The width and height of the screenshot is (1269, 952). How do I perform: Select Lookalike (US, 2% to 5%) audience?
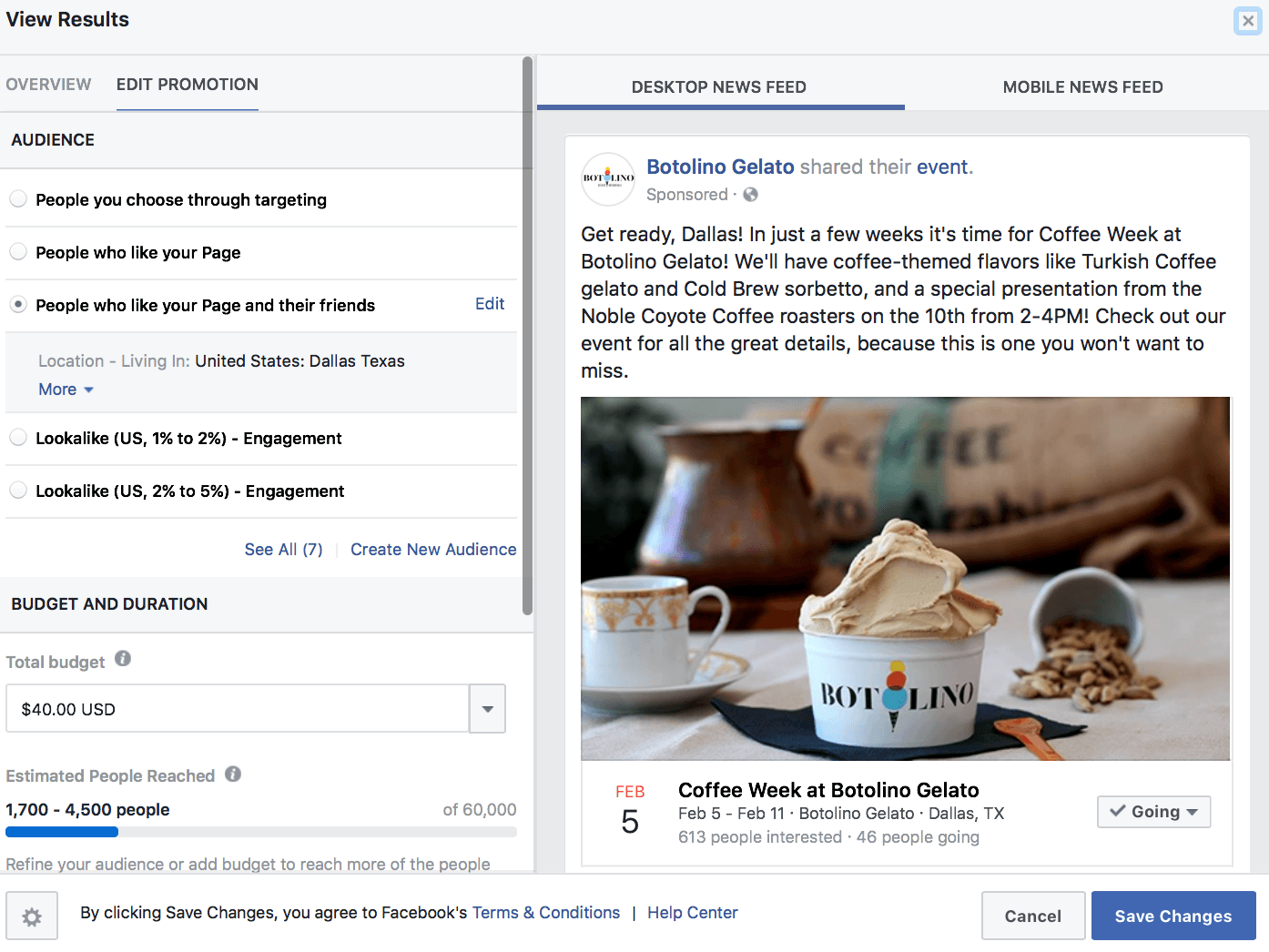point(18,491)
